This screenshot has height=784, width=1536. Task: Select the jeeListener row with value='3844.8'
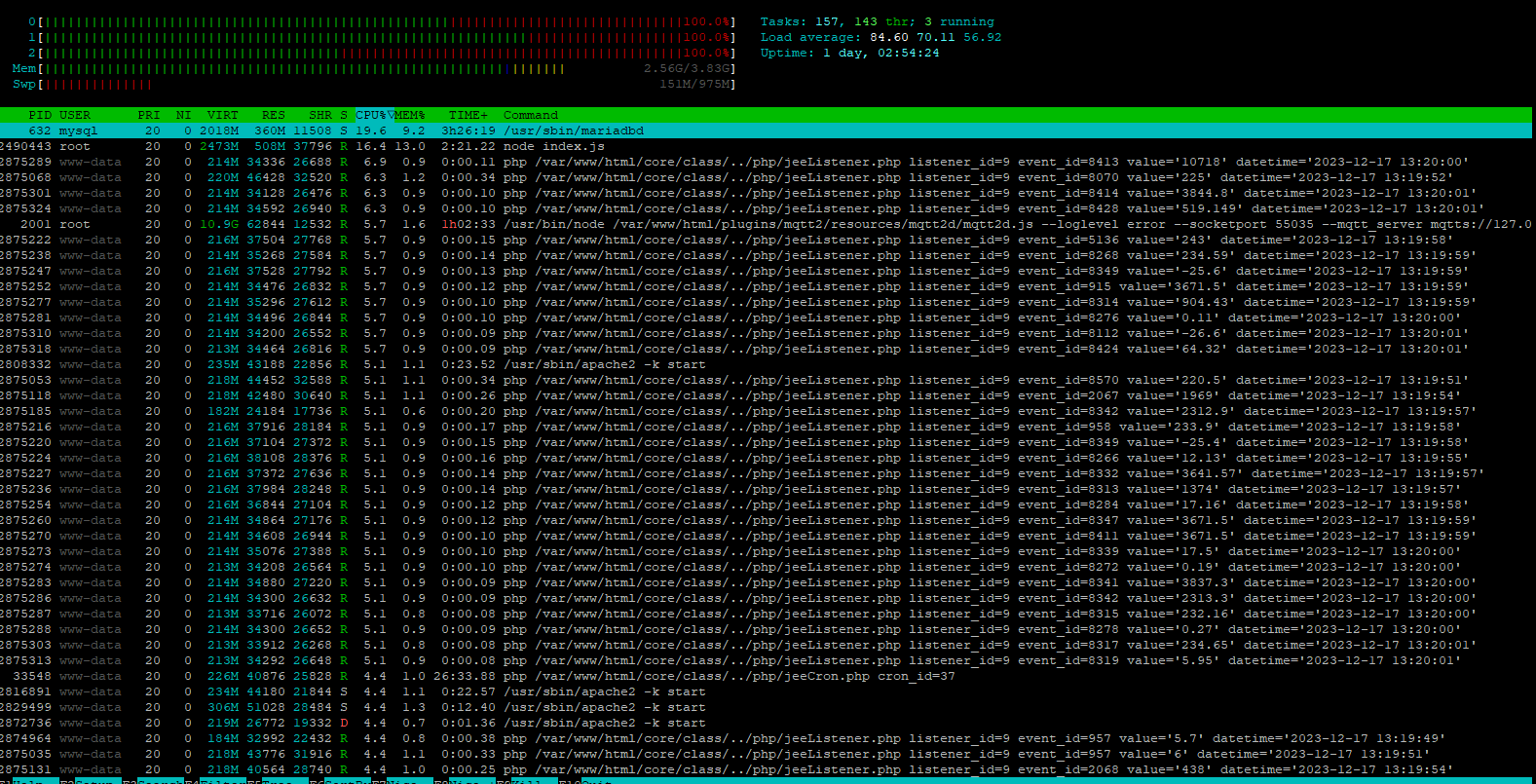[x=766, y=193]
